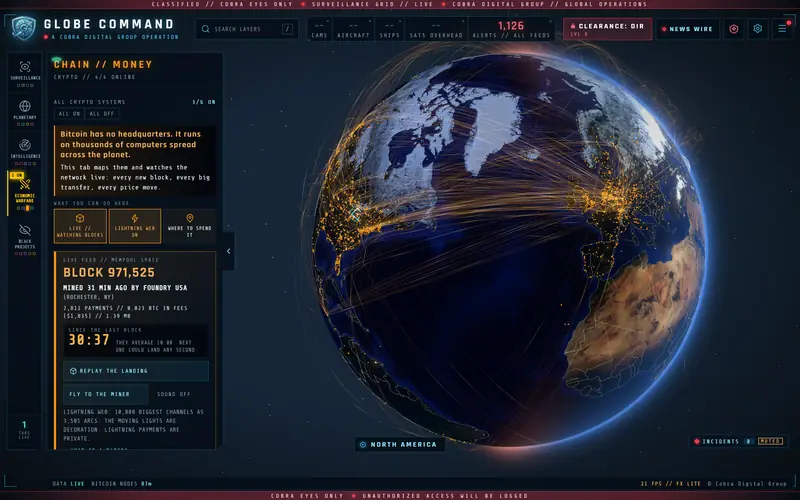Image resolution: width=800 pixels, height=500 pixels.
Task: Click the lightning bolt icon
Action: (135, 218)
